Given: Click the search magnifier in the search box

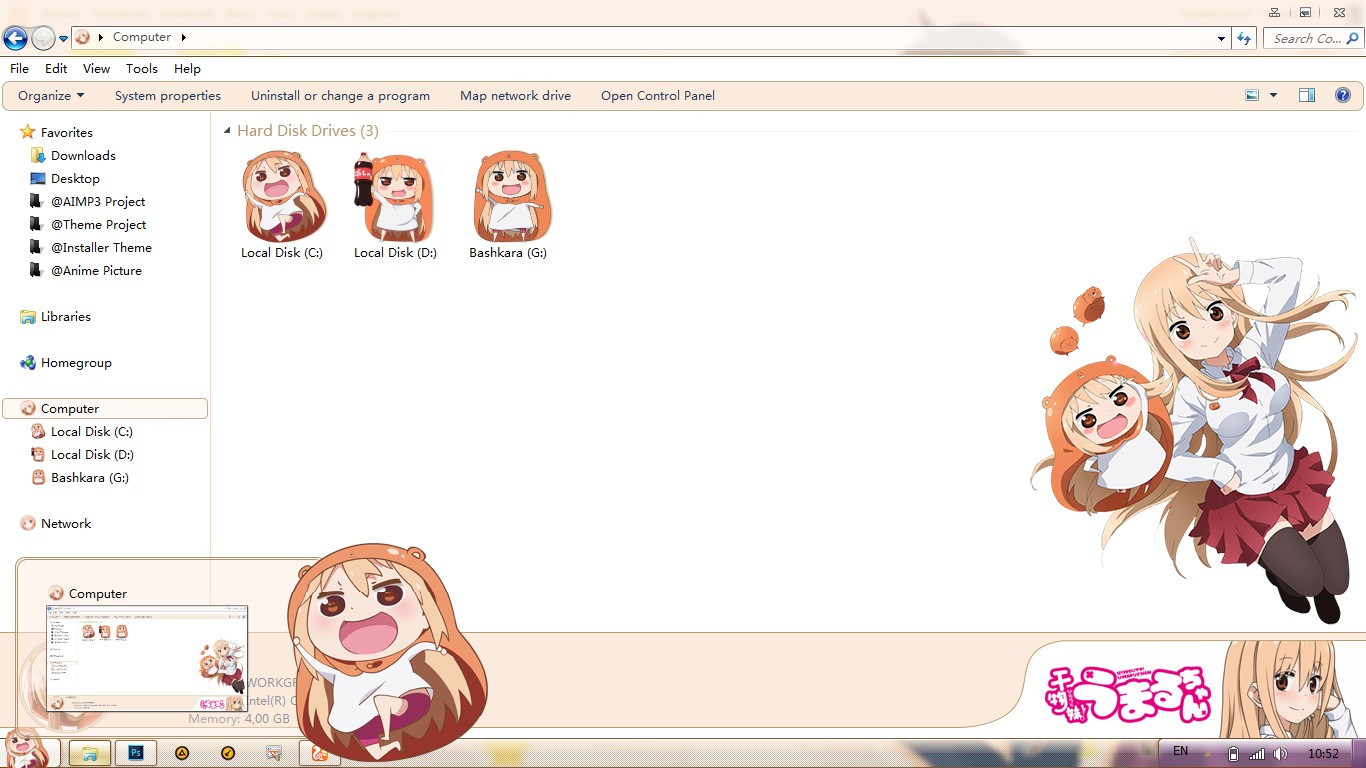Looking at the screenshot, I should (x=1354, y=37).
